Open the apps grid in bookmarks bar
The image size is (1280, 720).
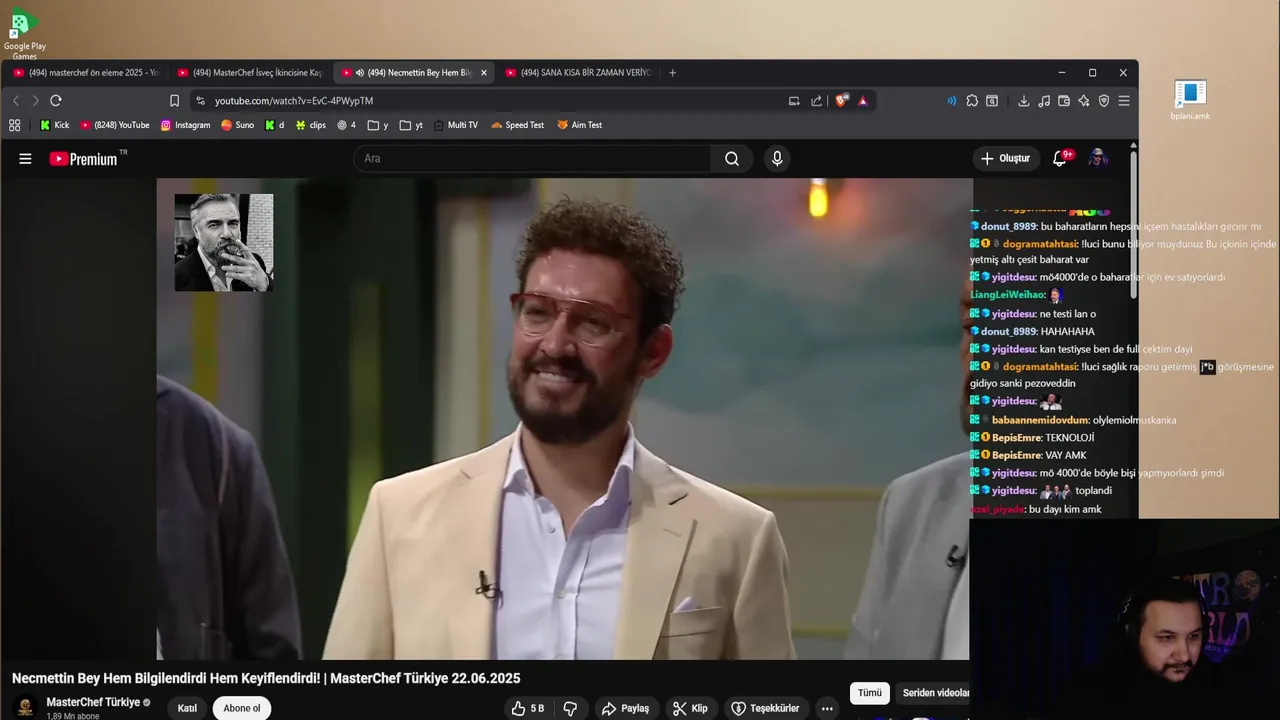14,125
